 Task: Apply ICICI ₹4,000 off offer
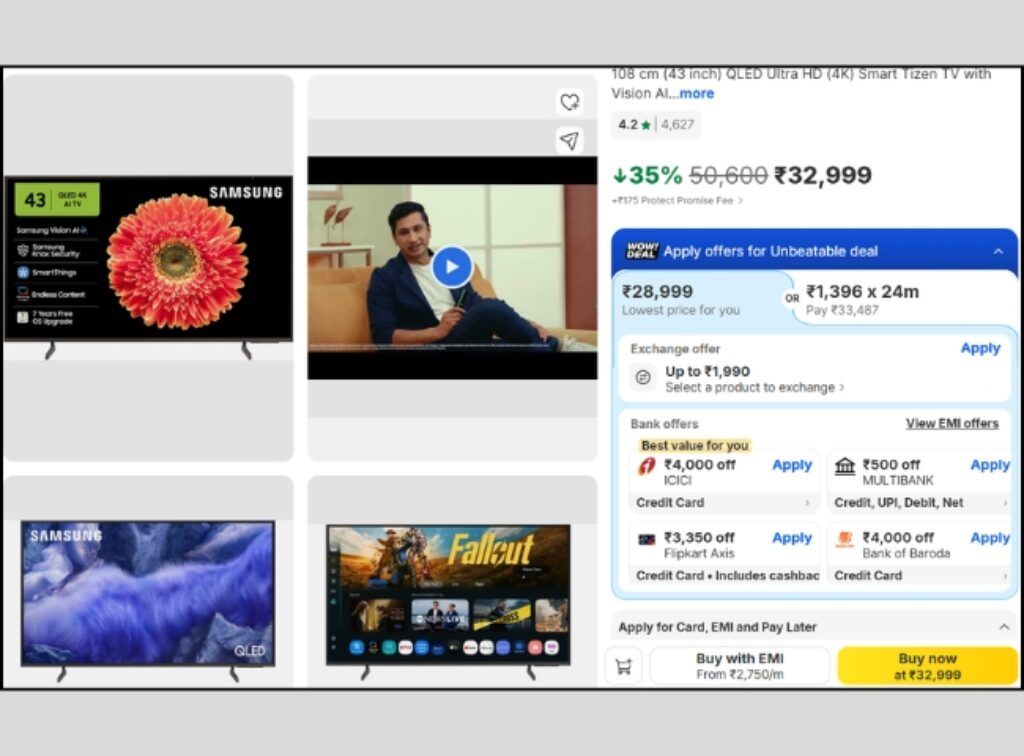[x=792, y=465]
